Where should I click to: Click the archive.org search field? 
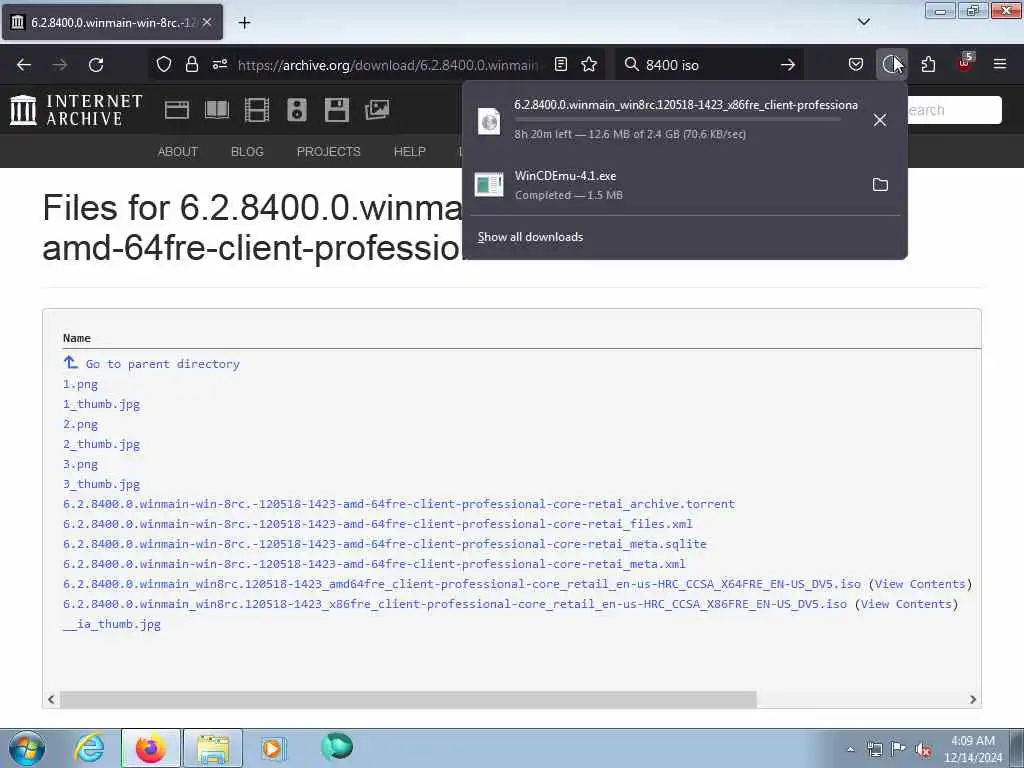point(954,110)
